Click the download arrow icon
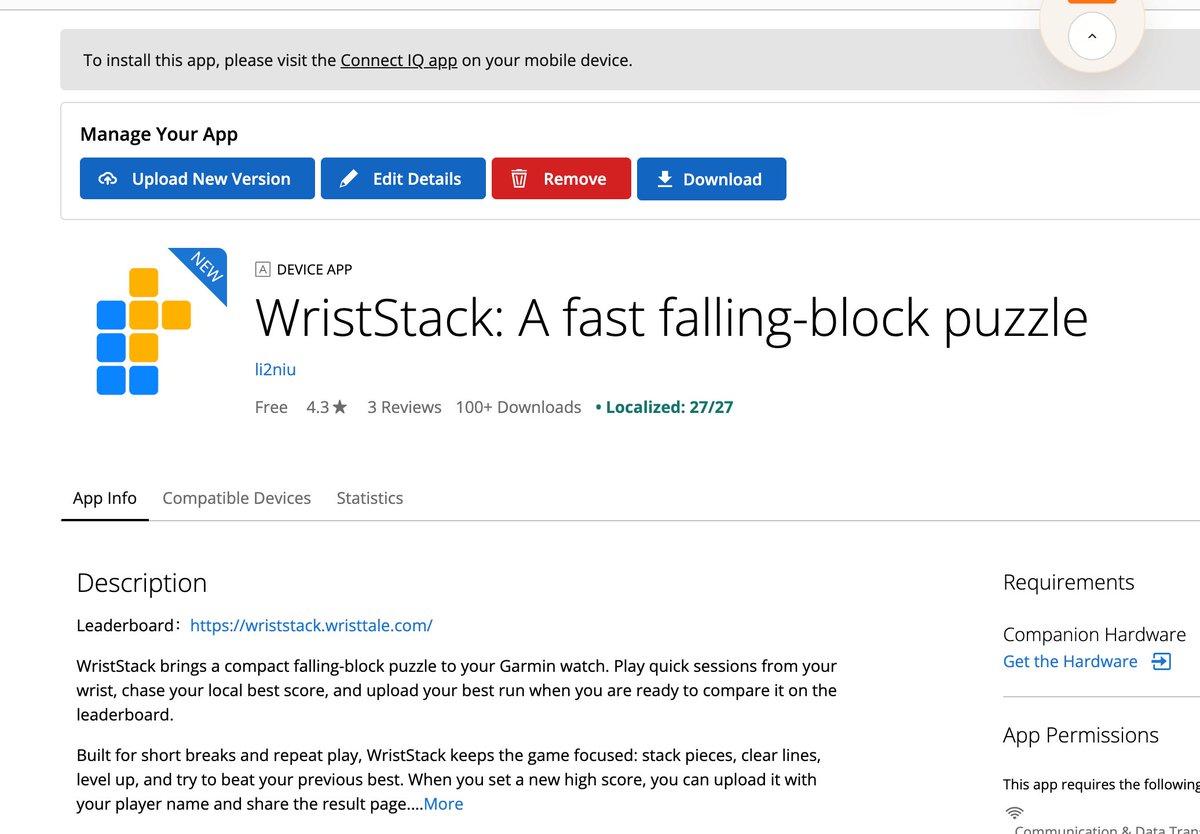 coord(664,179)
